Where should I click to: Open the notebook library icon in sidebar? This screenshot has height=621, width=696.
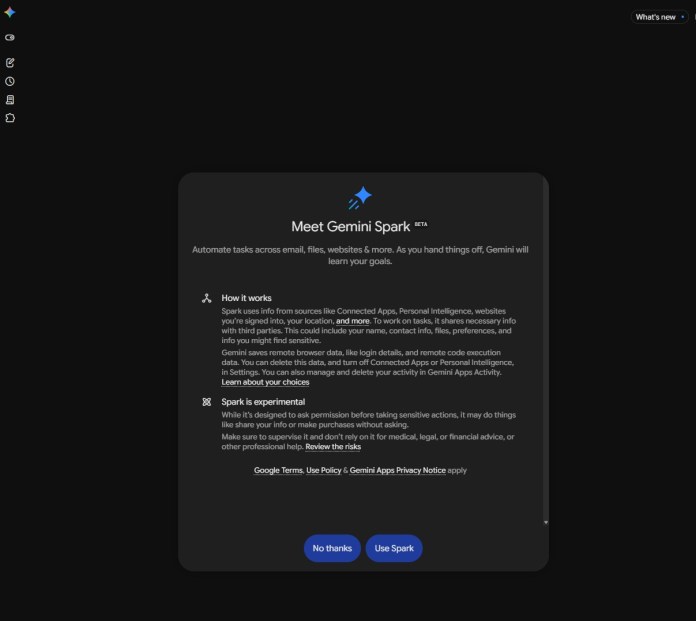tap(10, 99)
